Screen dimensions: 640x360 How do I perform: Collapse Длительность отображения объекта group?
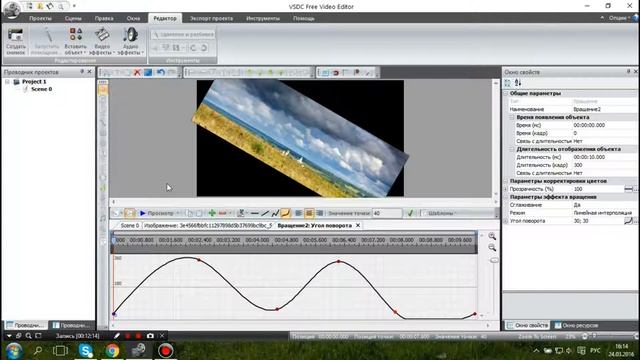click(x=512, y=149)
